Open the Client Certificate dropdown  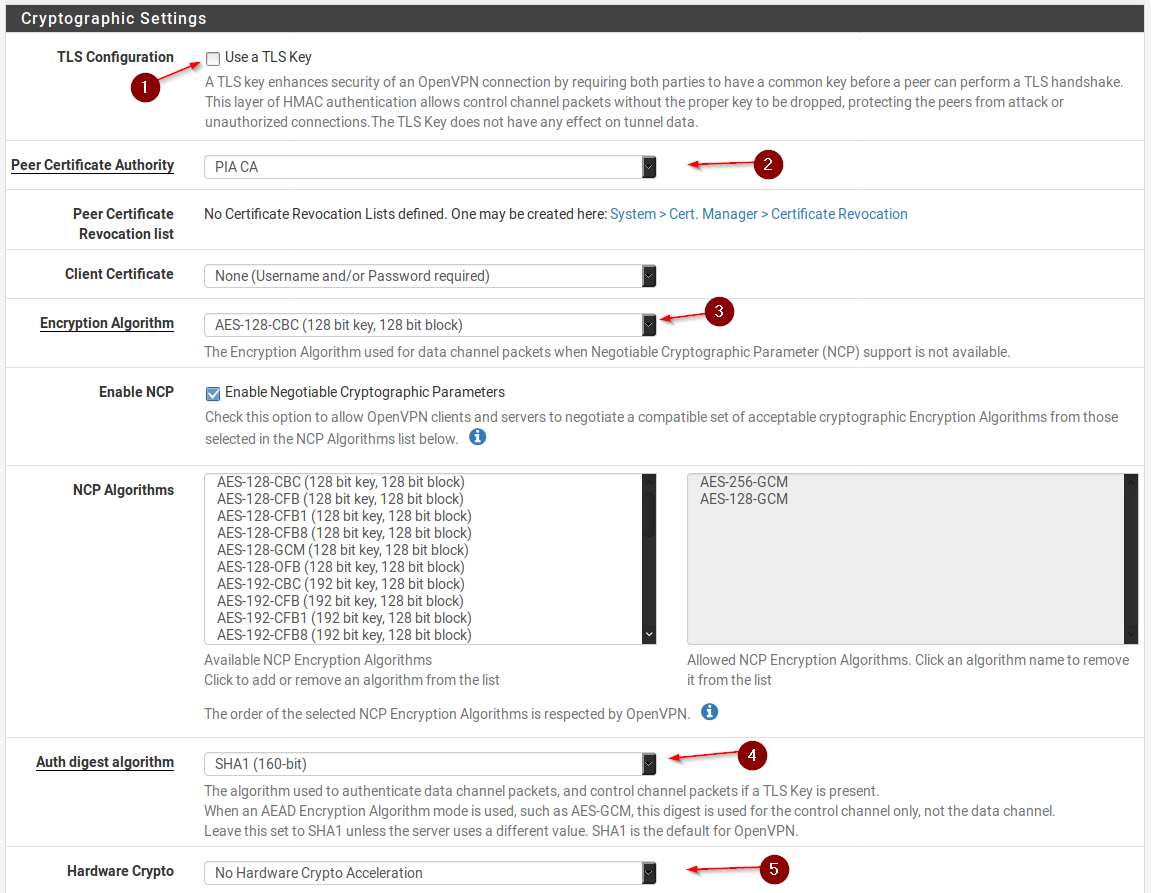[430, 276]
